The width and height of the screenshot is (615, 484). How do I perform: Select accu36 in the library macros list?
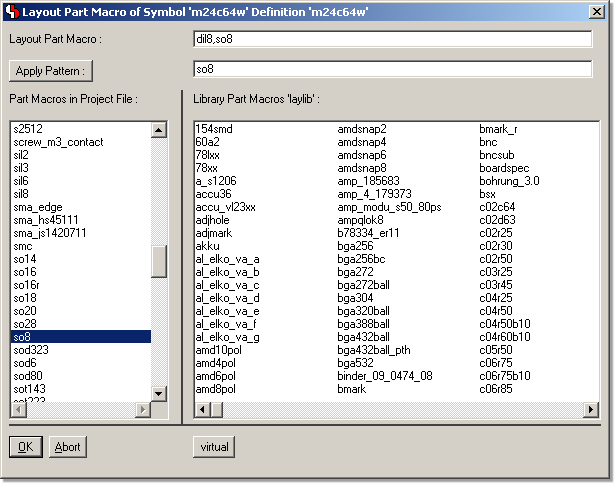[213, 194]
